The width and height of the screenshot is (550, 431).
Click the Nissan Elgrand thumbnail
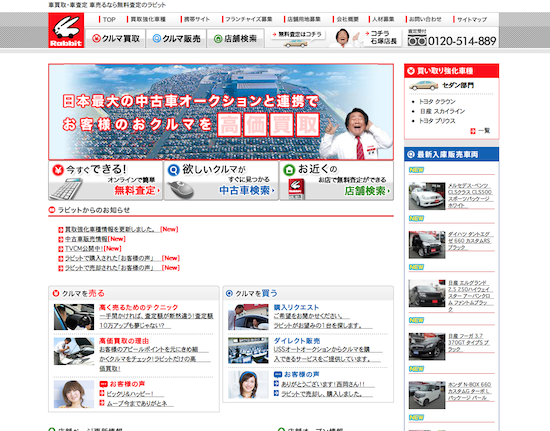427,294
